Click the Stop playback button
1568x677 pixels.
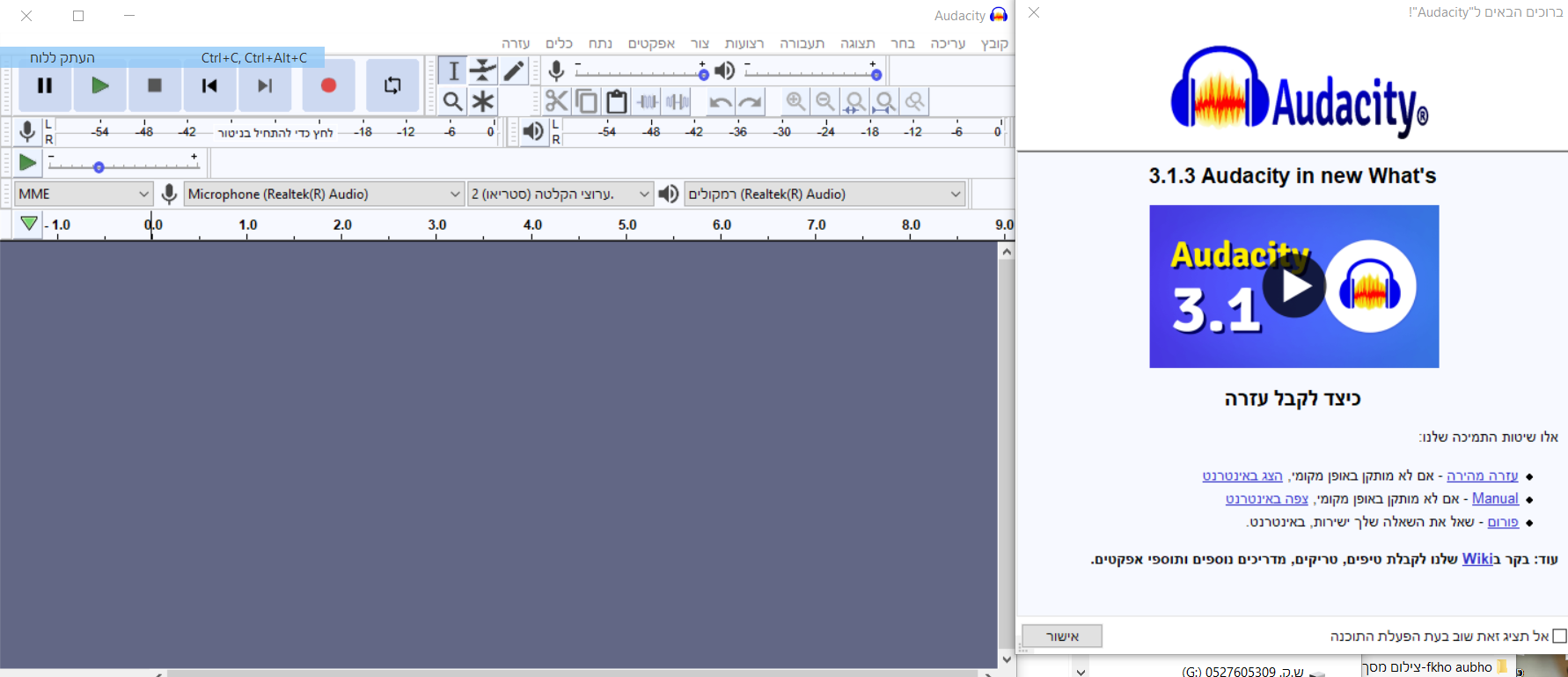coord(155,85)
